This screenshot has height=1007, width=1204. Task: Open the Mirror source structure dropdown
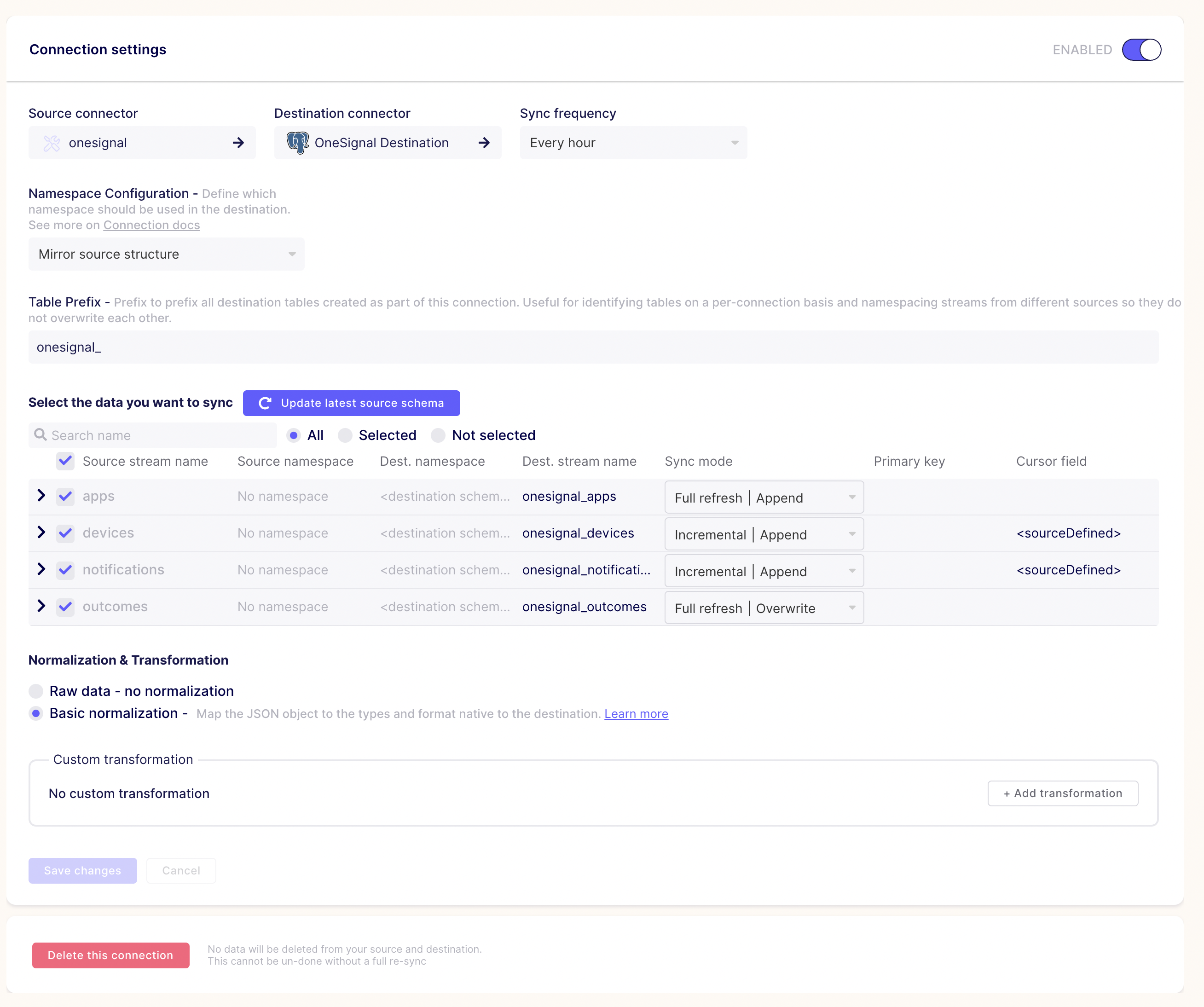(x=166, y=254)
